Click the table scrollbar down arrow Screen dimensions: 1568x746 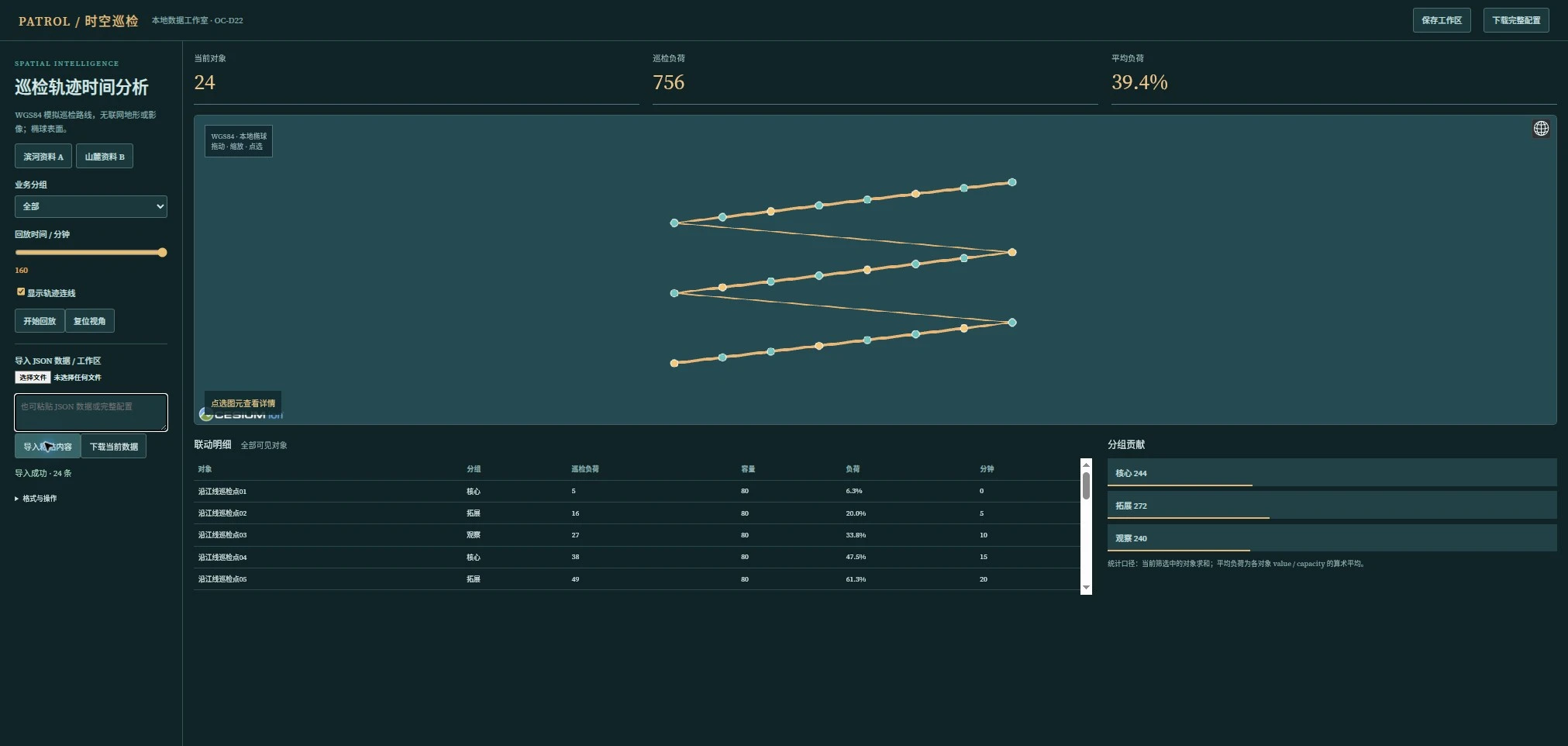coord(1086,588)
